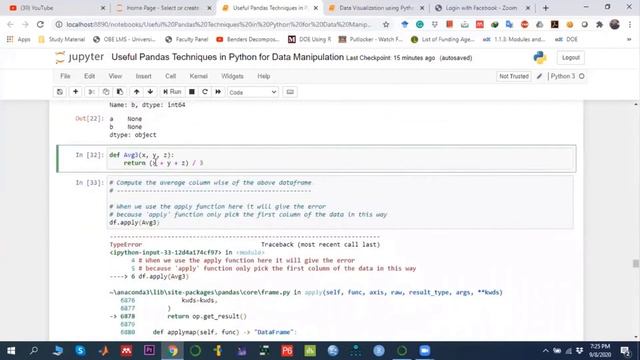Viewport: 640px width, 360px height.
Task: Click the Logout button
Action: point(571,58)
